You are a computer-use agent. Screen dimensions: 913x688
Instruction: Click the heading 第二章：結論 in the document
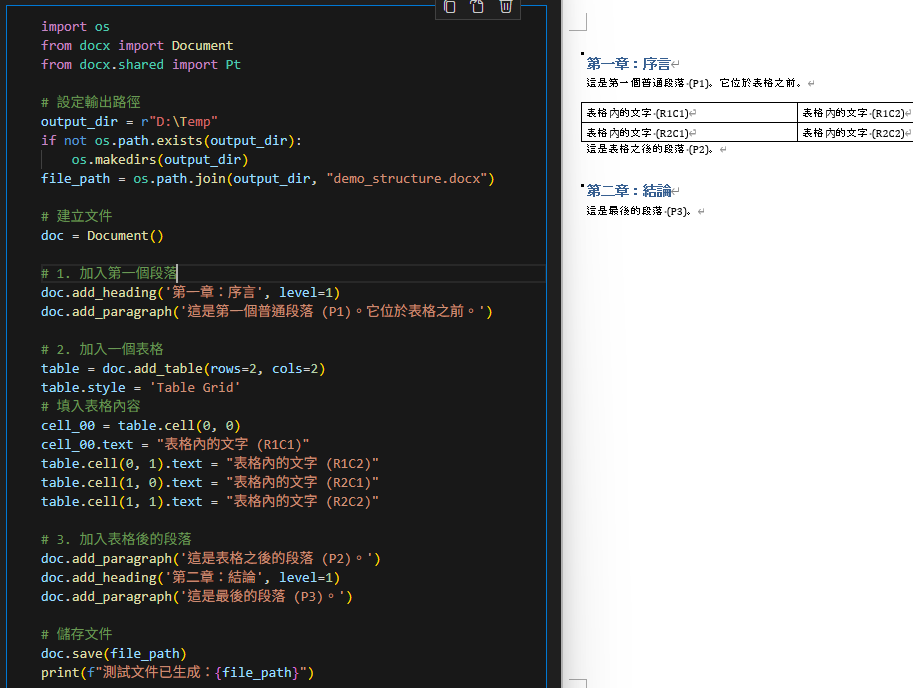pyautogui.click(x=628, y=190)
